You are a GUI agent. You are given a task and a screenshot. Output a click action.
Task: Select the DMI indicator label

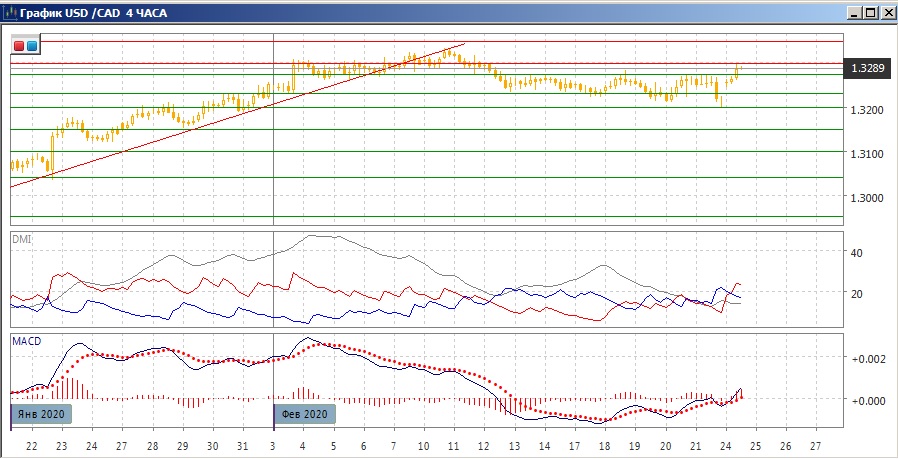22,238
